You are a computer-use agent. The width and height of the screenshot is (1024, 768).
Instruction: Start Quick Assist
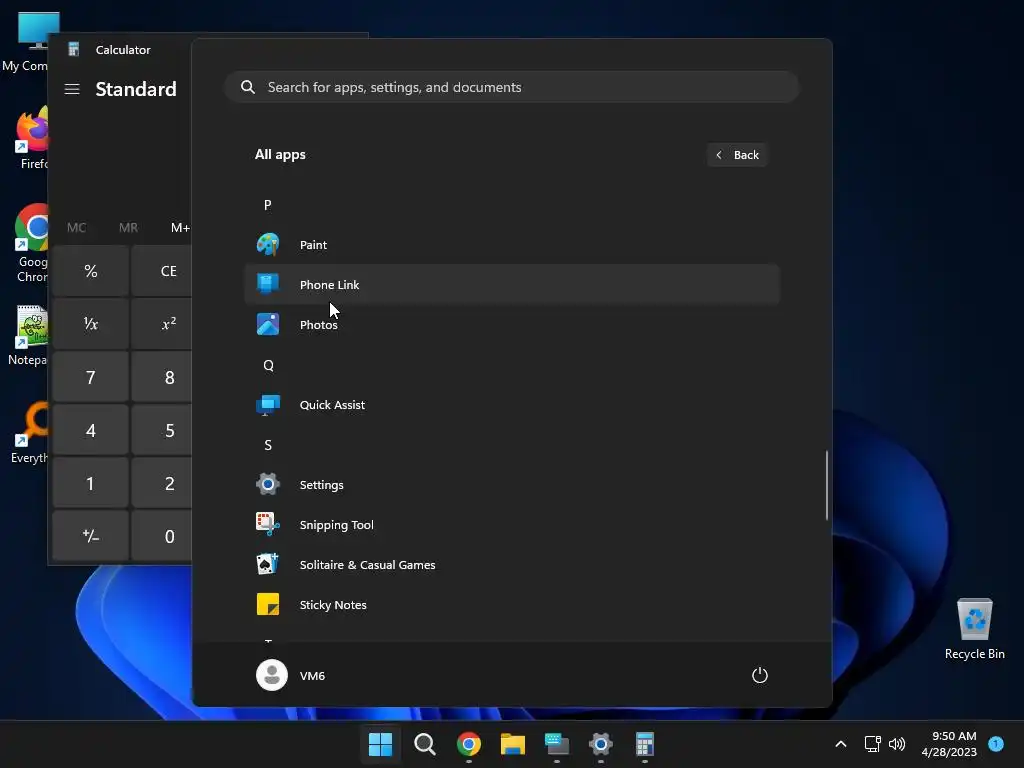click(512, 405)
